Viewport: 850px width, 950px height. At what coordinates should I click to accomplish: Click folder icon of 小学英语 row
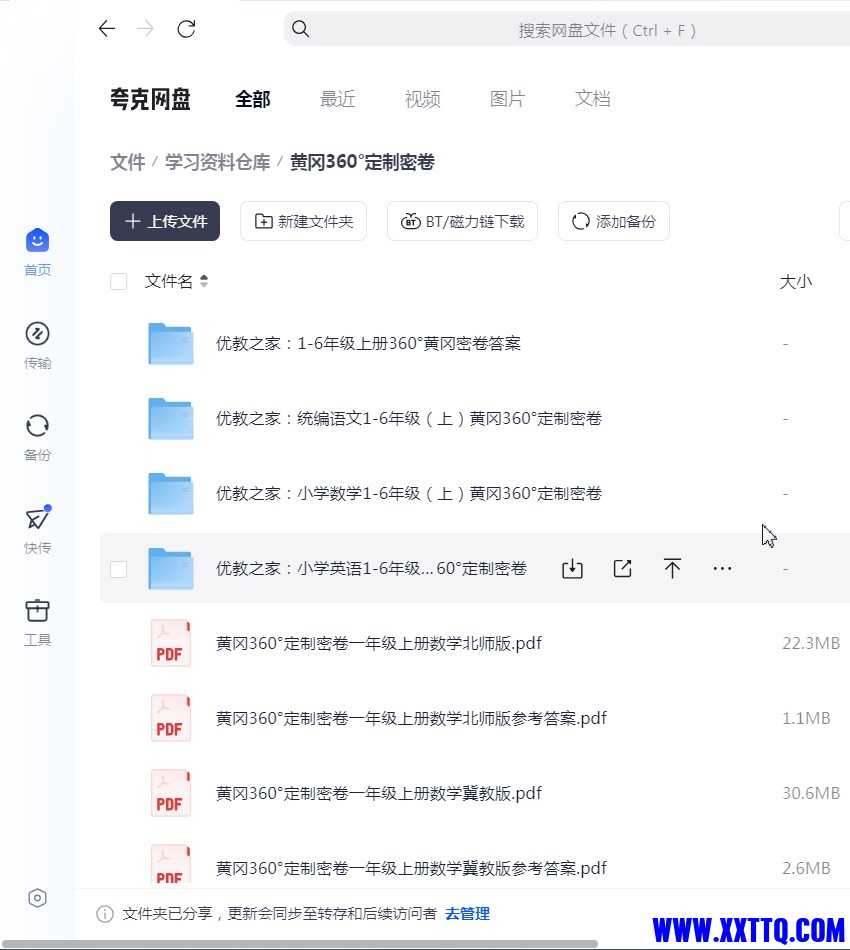point(171,568)
